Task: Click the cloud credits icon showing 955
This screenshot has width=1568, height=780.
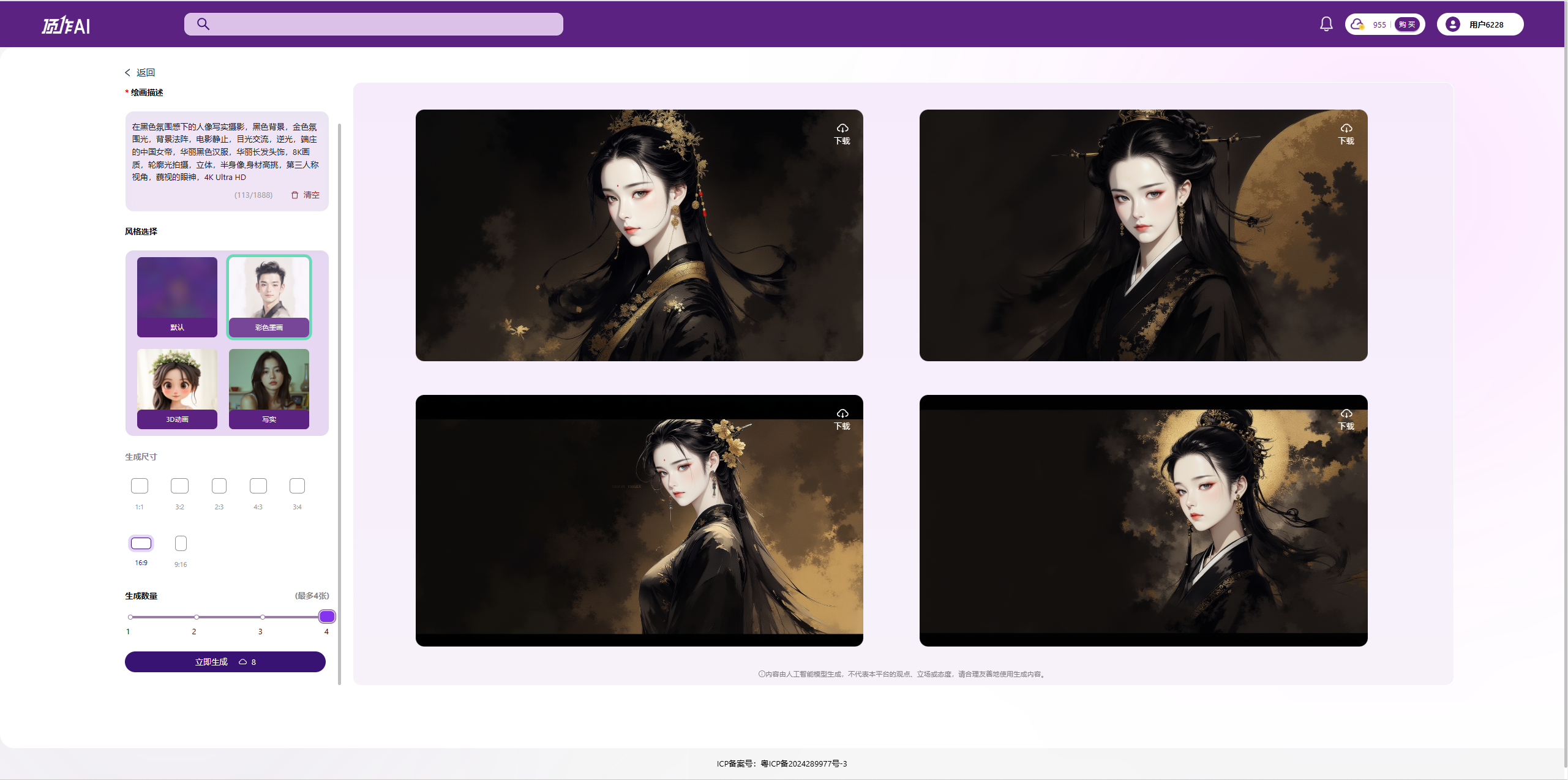Action: (1358, 24)
